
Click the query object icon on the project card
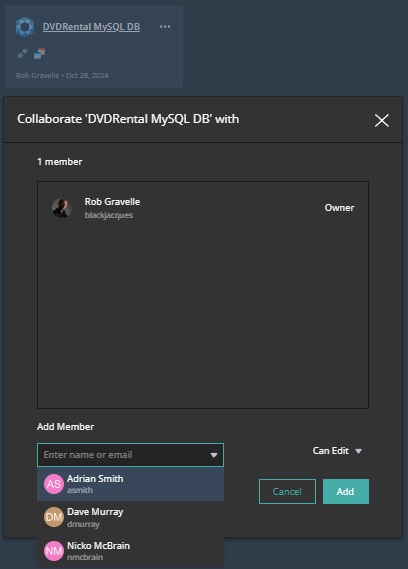pos(40,54)
